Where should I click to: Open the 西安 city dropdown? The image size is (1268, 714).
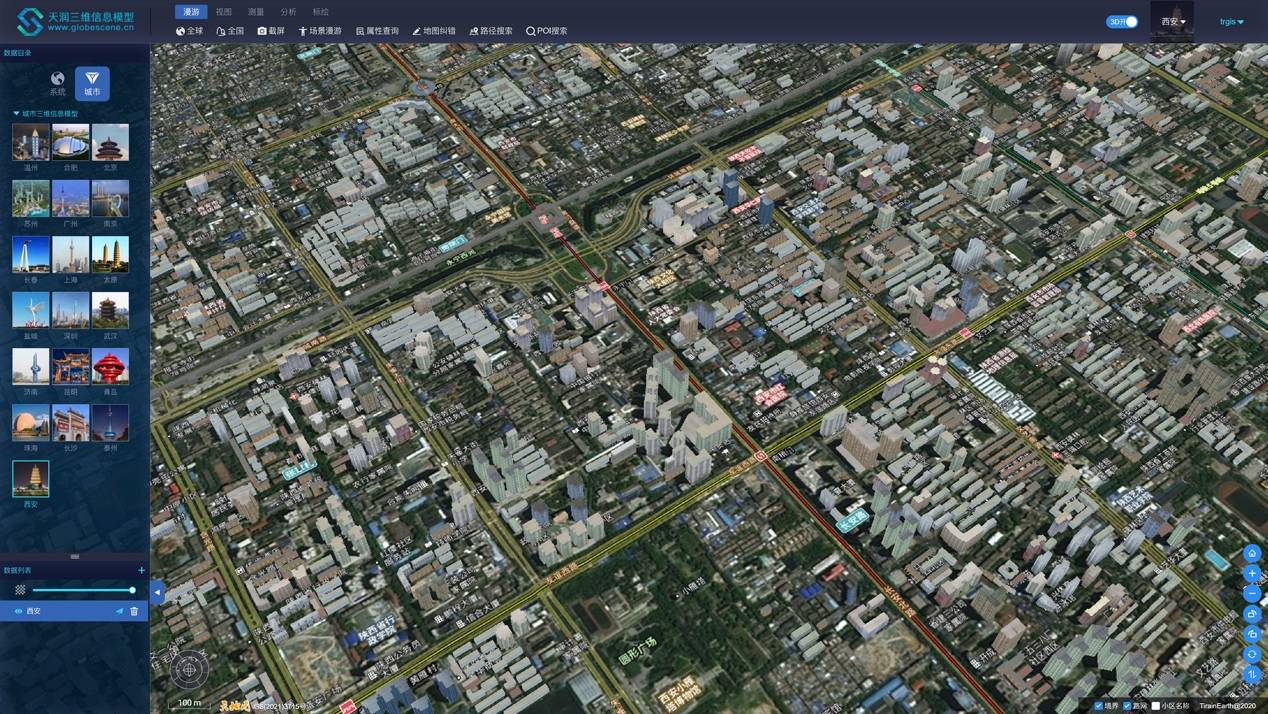click(x=1173, y=21)
